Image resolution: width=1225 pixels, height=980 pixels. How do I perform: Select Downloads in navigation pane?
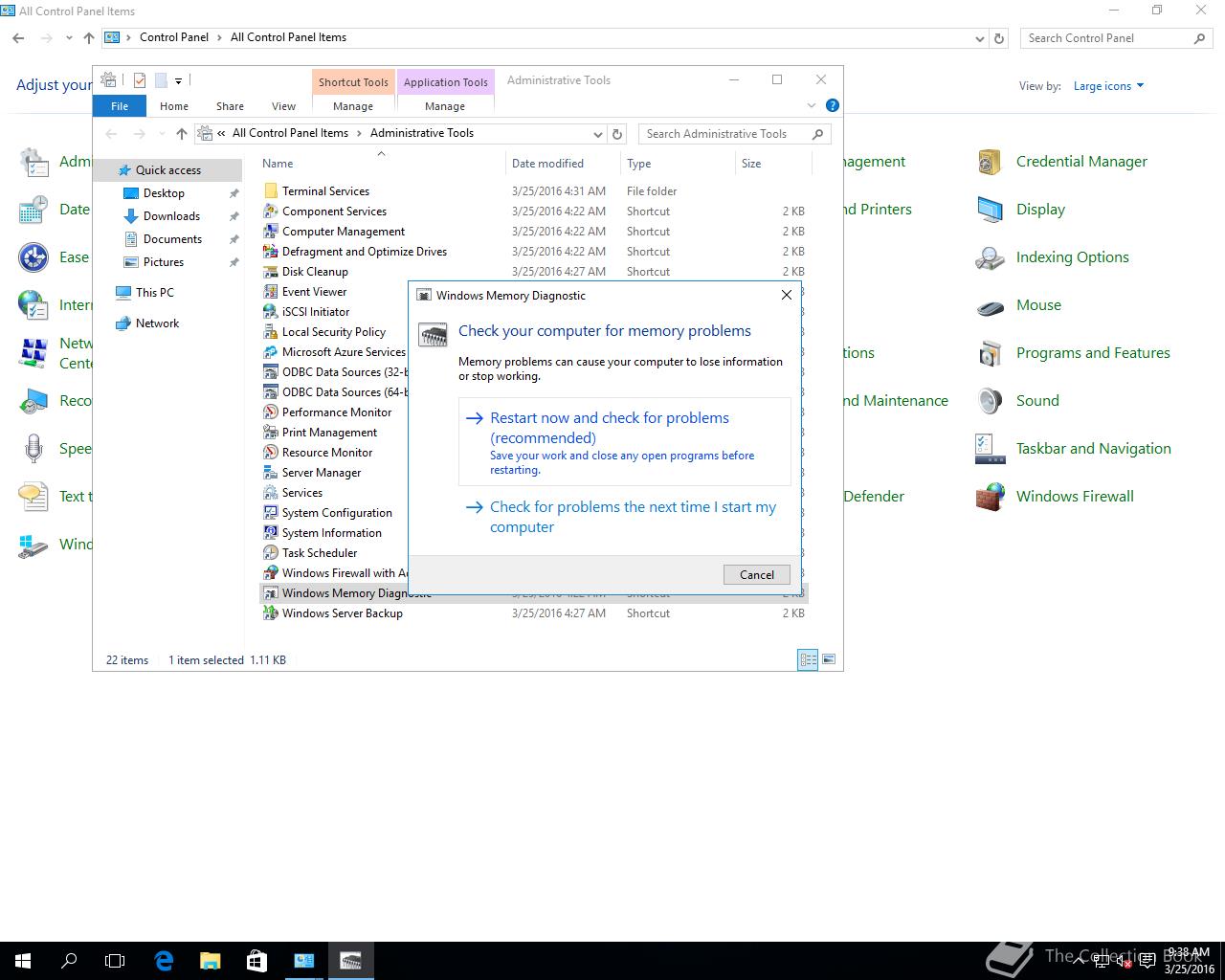tap(171, 216)
